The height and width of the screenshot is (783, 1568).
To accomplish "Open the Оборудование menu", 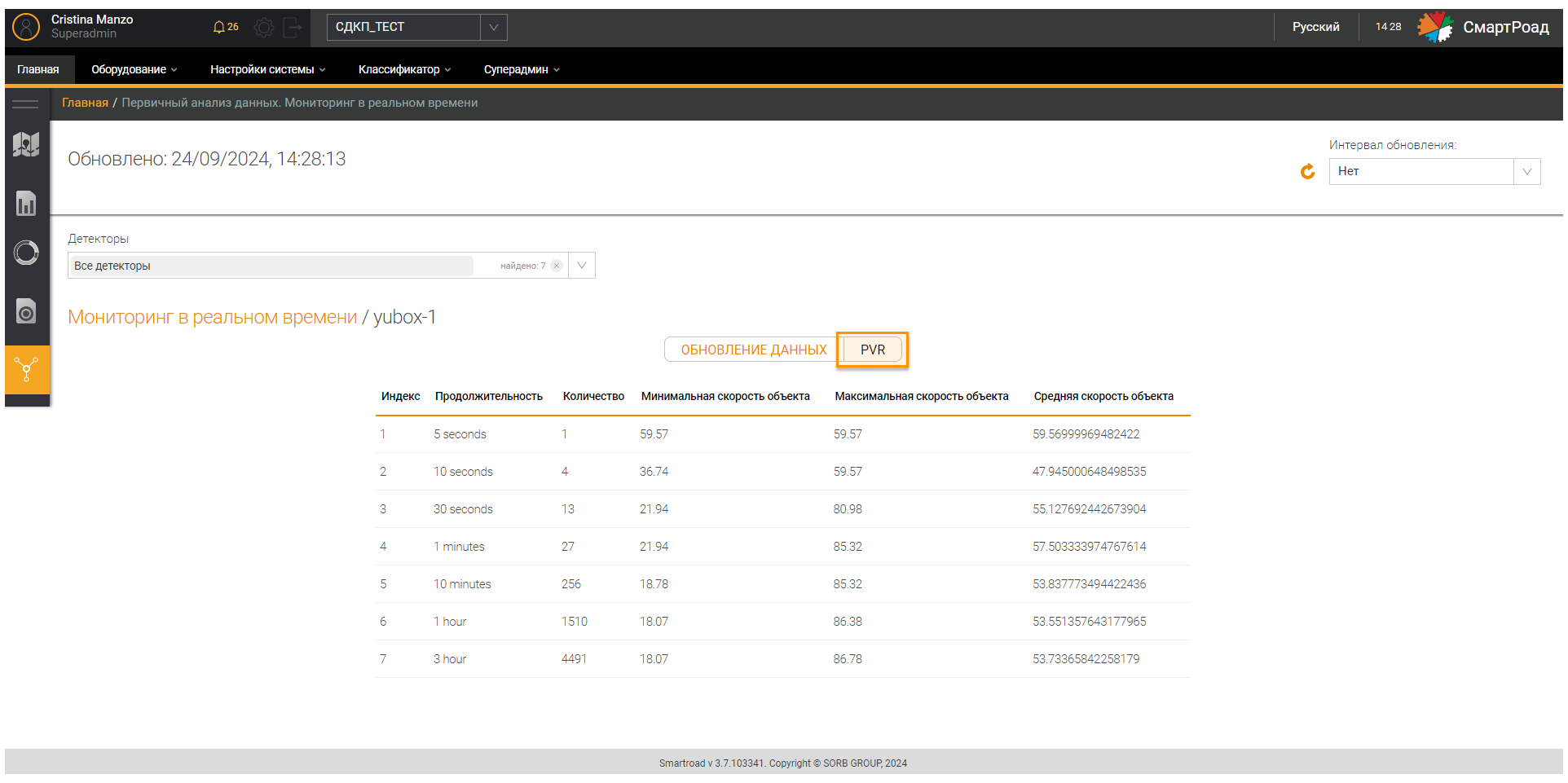I will coord(134,69).
